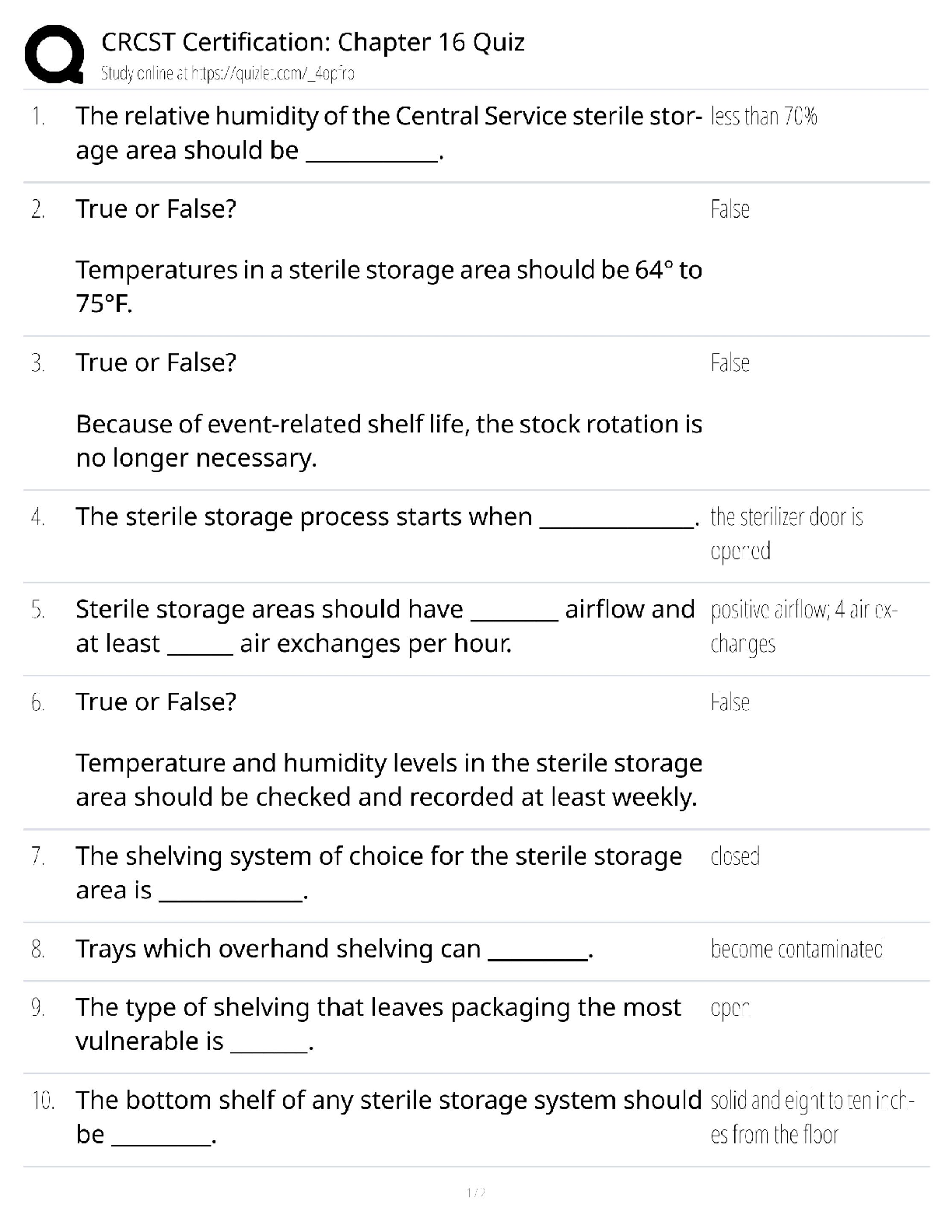952x1232 pixels.
Task: Click the Quizlet Q logo
Action: pyautogui.click(x=54, y=54)
